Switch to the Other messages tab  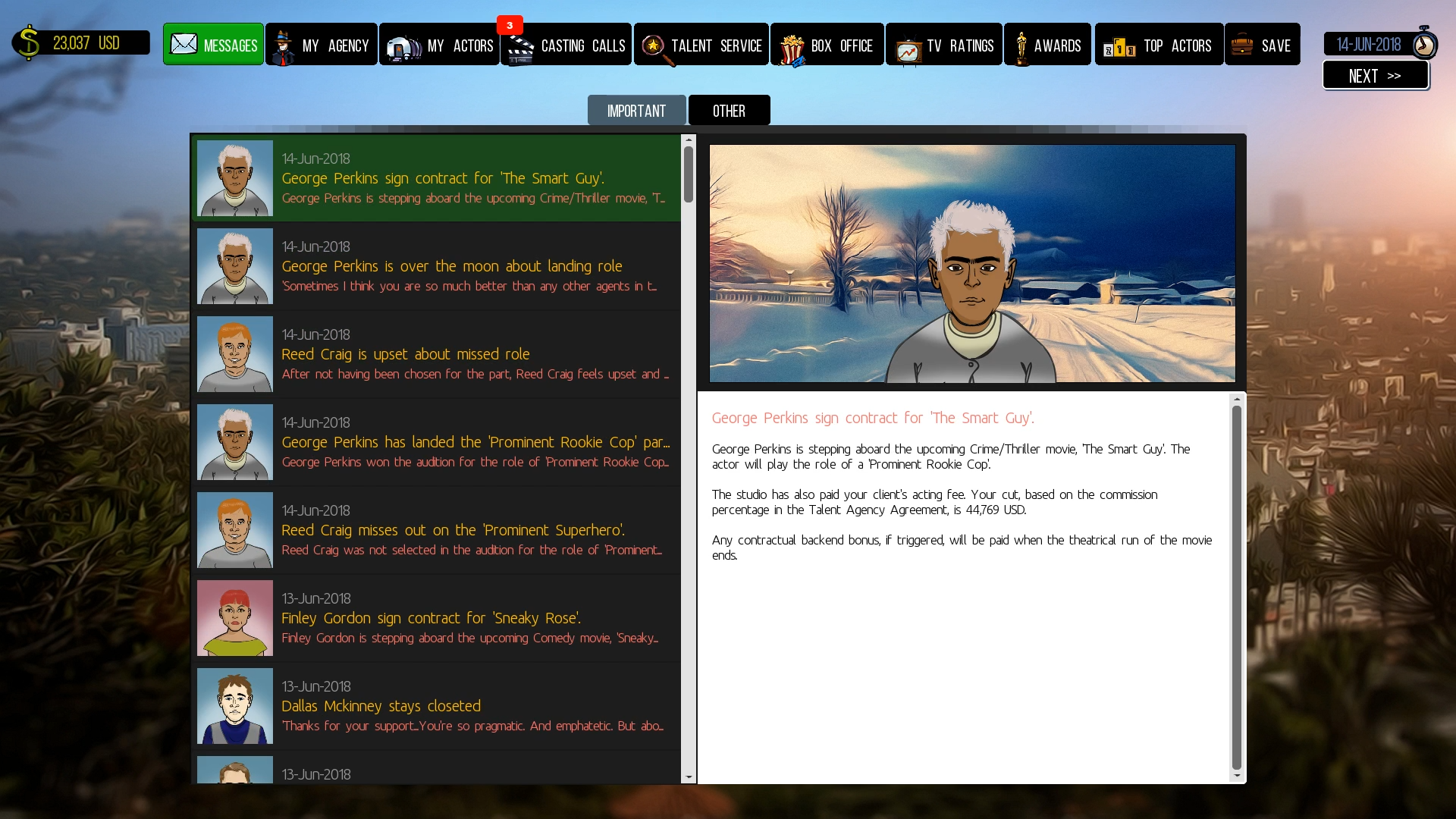click(x=729, y=111)
